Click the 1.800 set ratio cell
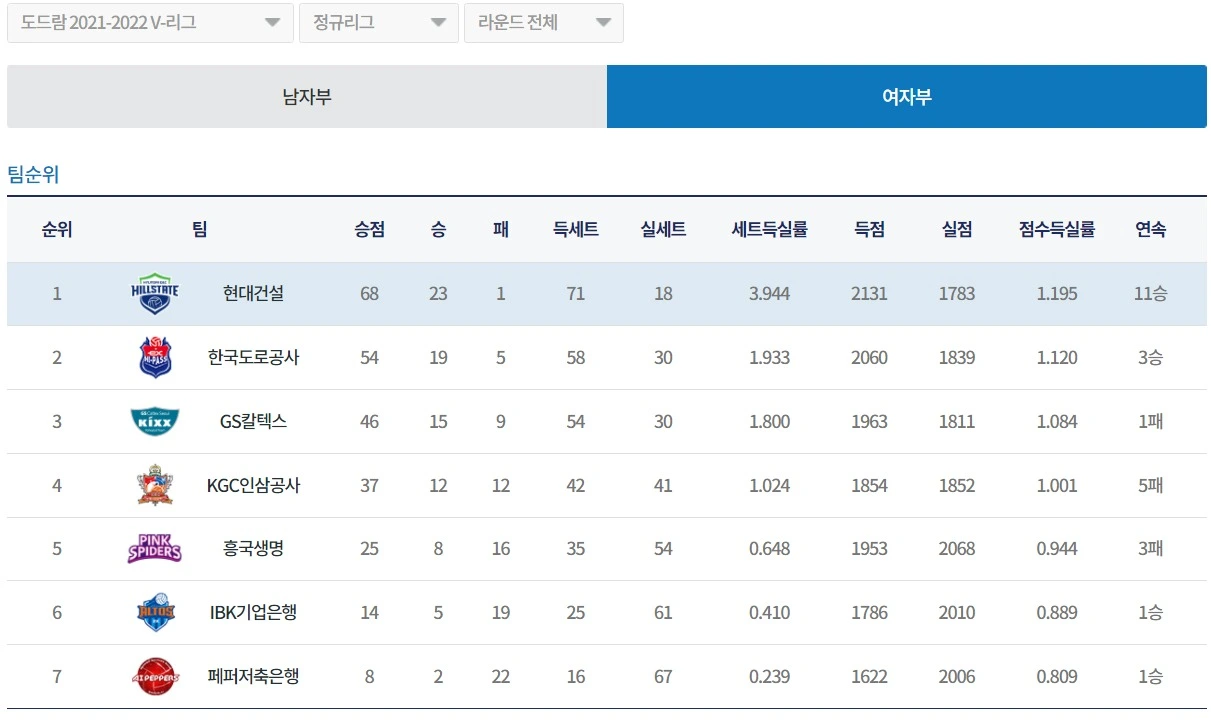 [x=770, y=422]
